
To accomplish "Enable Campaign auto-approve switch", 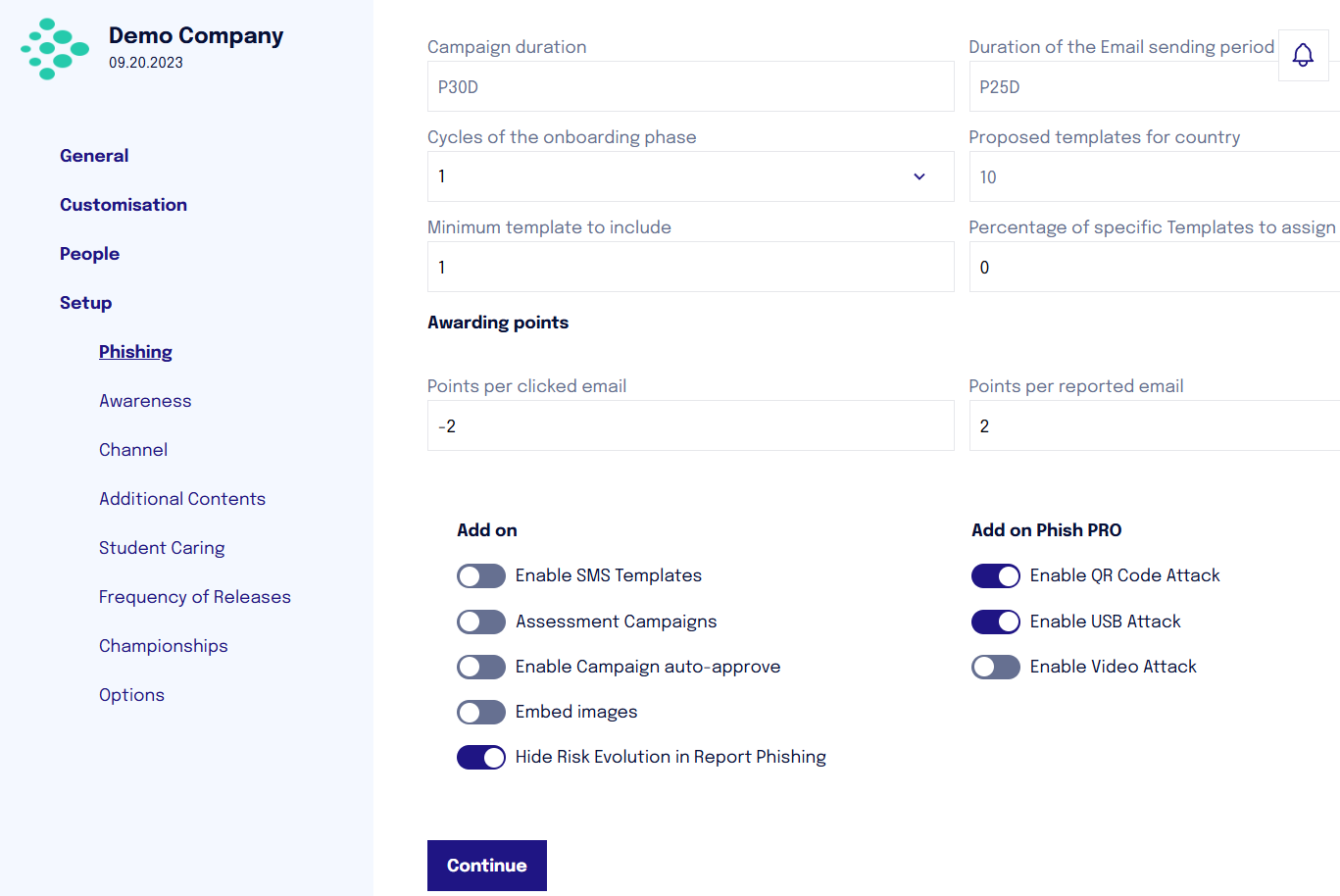I will coord(481,667).
